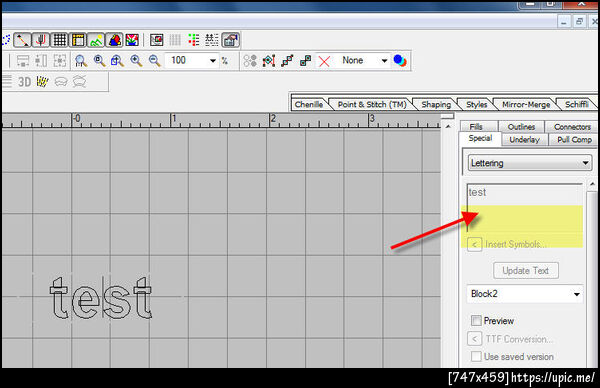Click the zoom in plus magnifier
Image resolution: width=600 pixels, height=388 pixels.
click(136, 61)
